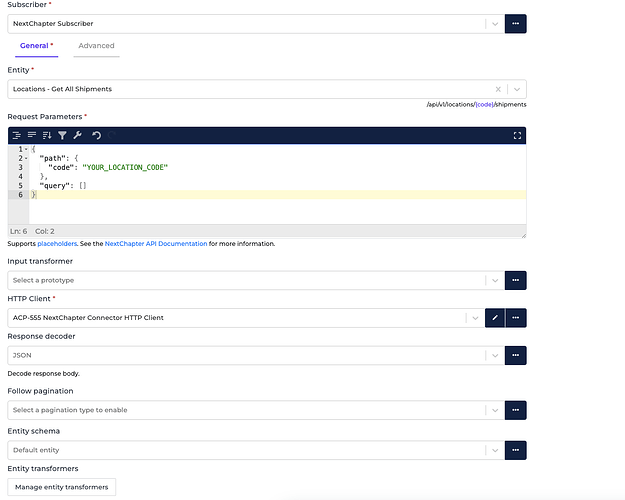This screenshot has height=500, width=625.
Task: Expand the Subscriber dropdown
Action: click(495, 24)
